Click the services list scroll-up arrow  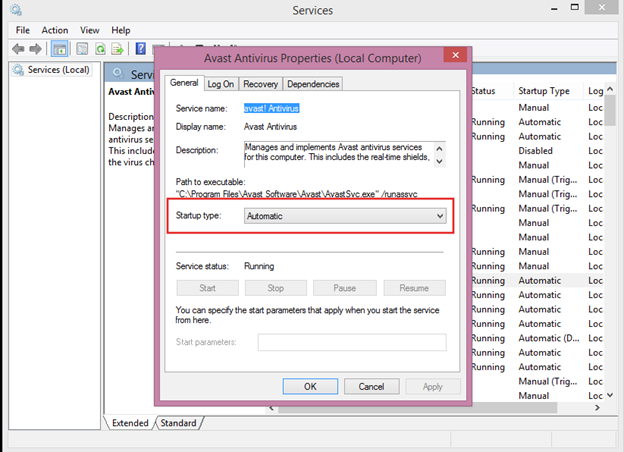pyautogui.click(x=610, y=89)
